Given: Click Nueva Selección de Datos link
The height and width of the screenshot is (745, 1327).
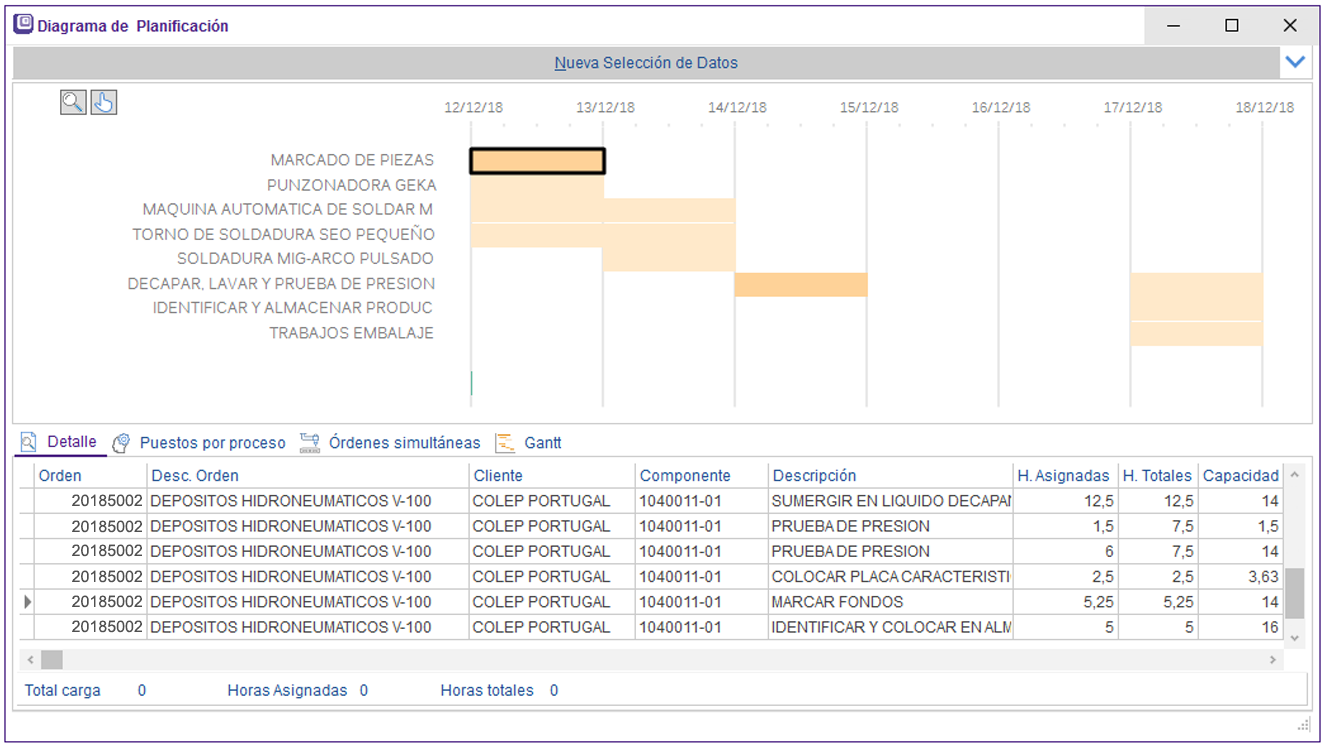Looking at the screenshot, I should pyautogui.click(x=646, y=63).
